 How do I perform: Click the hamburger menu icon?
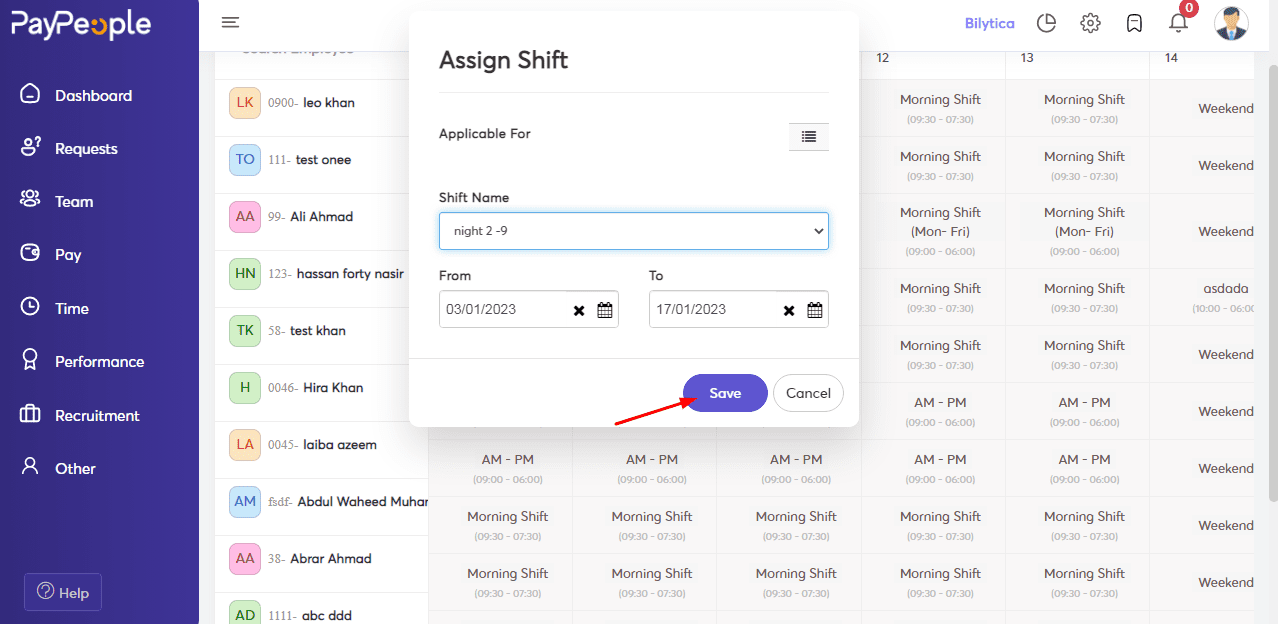(230, 23)
